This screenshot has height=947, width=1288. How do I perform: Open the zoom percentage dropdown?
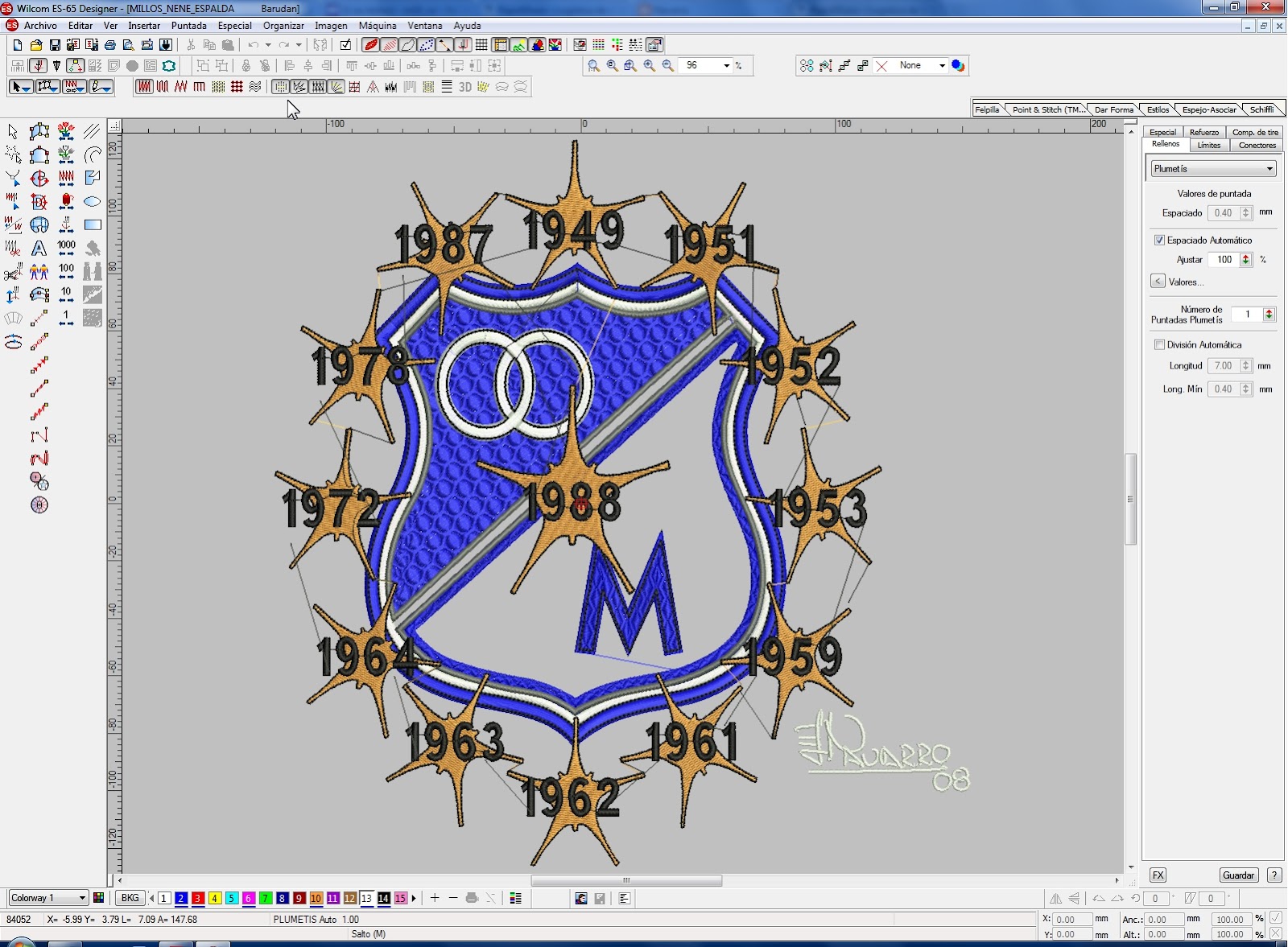726,66
